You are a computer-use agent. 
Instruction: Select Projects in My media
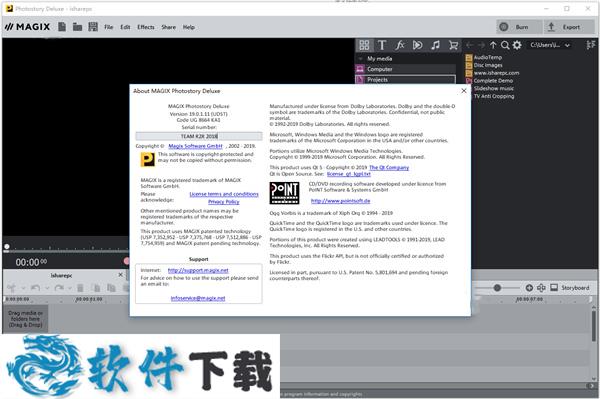coord(406,80)
